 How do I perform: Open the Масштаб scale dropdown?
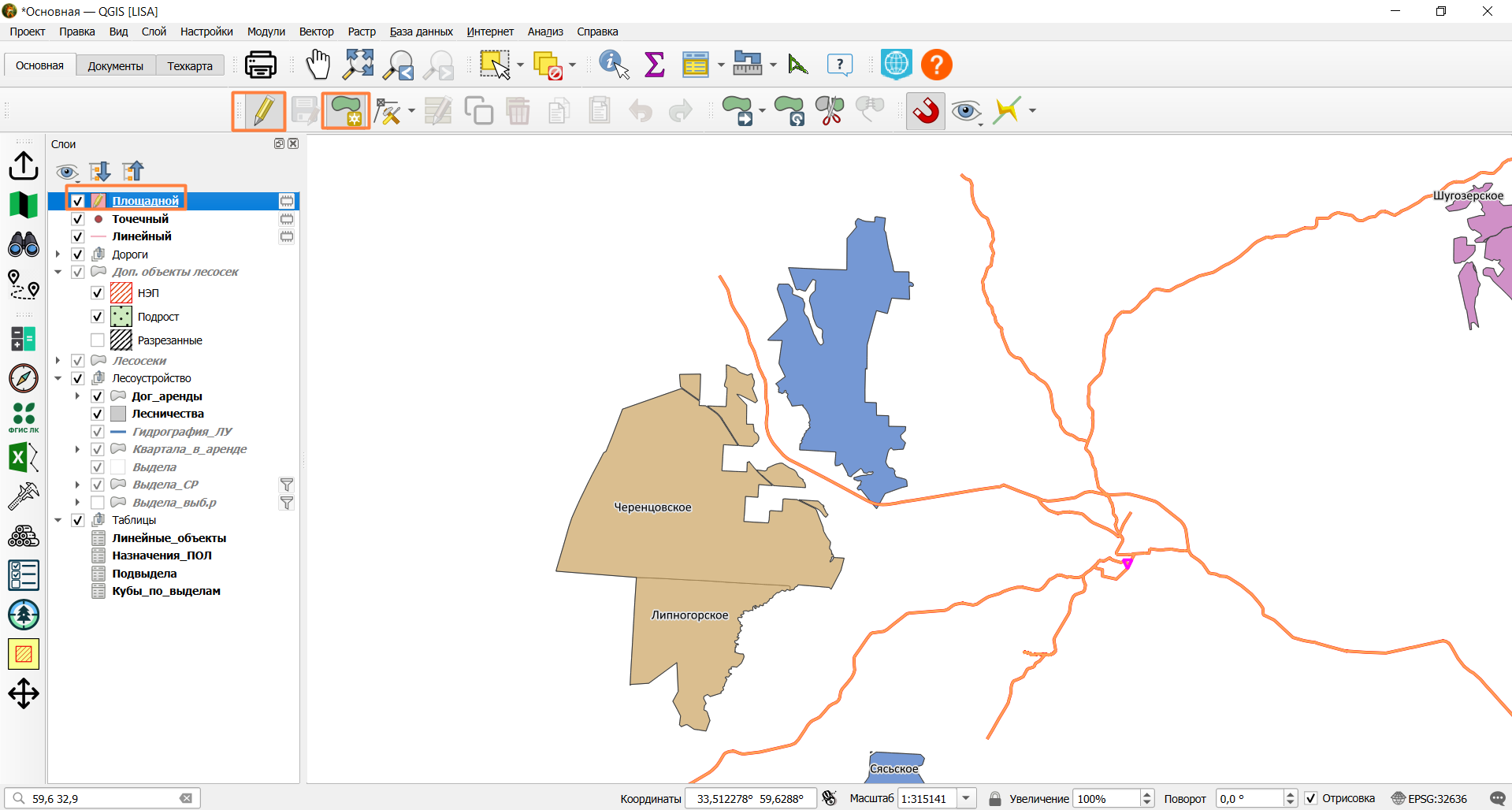[x=967, y=799]
